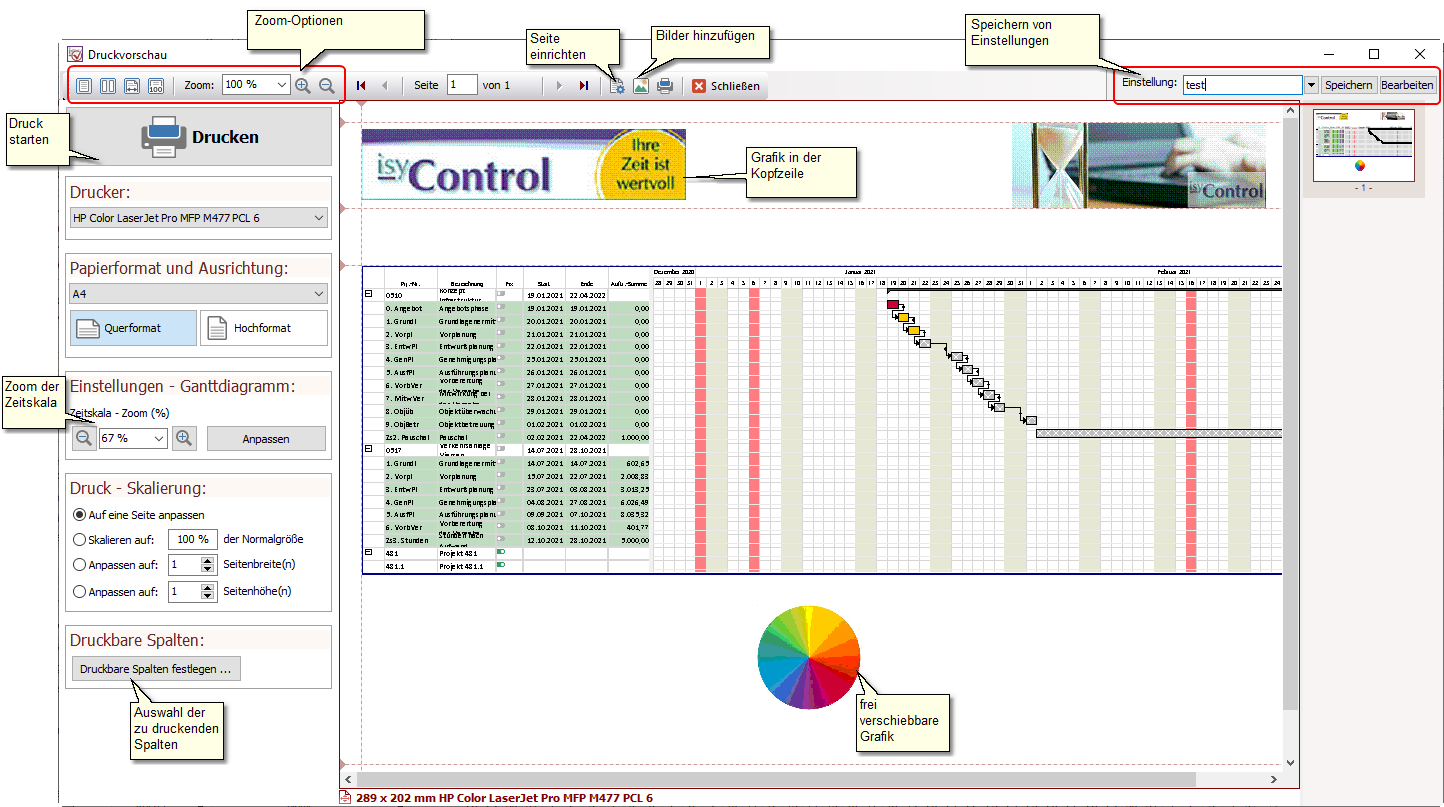Expand the Einstellung dropdown arrow
This screenshot has width=1444, height=807.
pyautogui.click(x=1311, y=86)
